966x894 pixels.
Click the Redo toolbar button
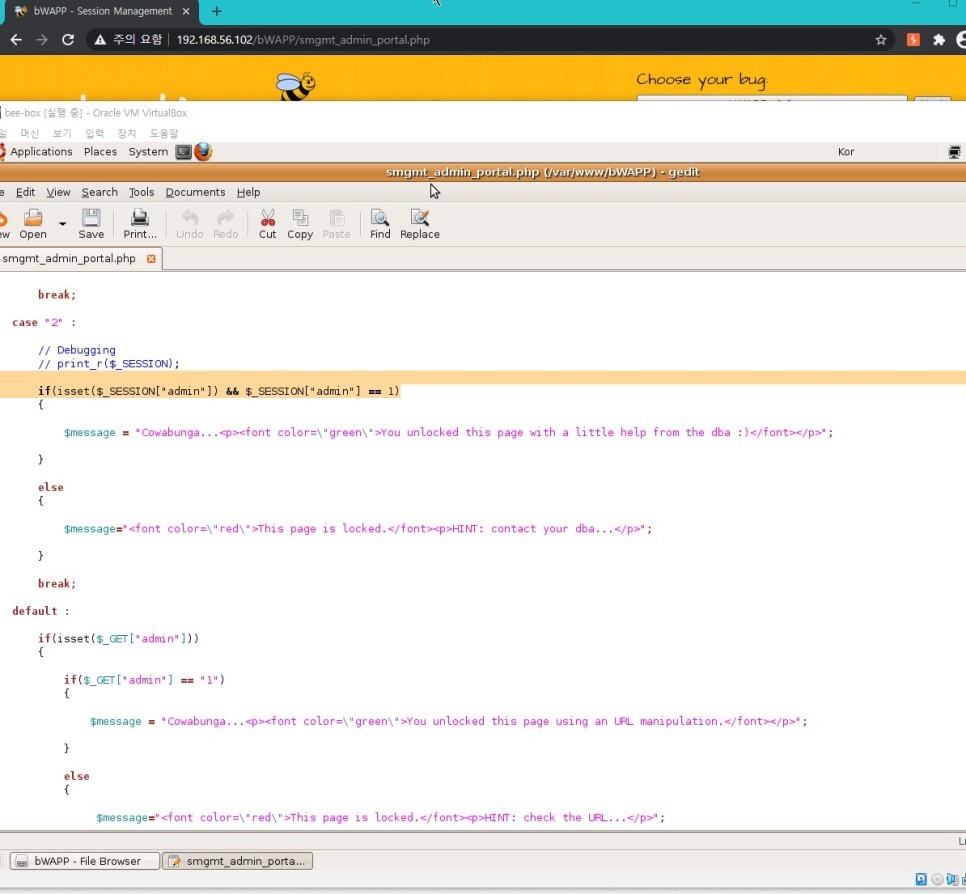coord(225,224)
